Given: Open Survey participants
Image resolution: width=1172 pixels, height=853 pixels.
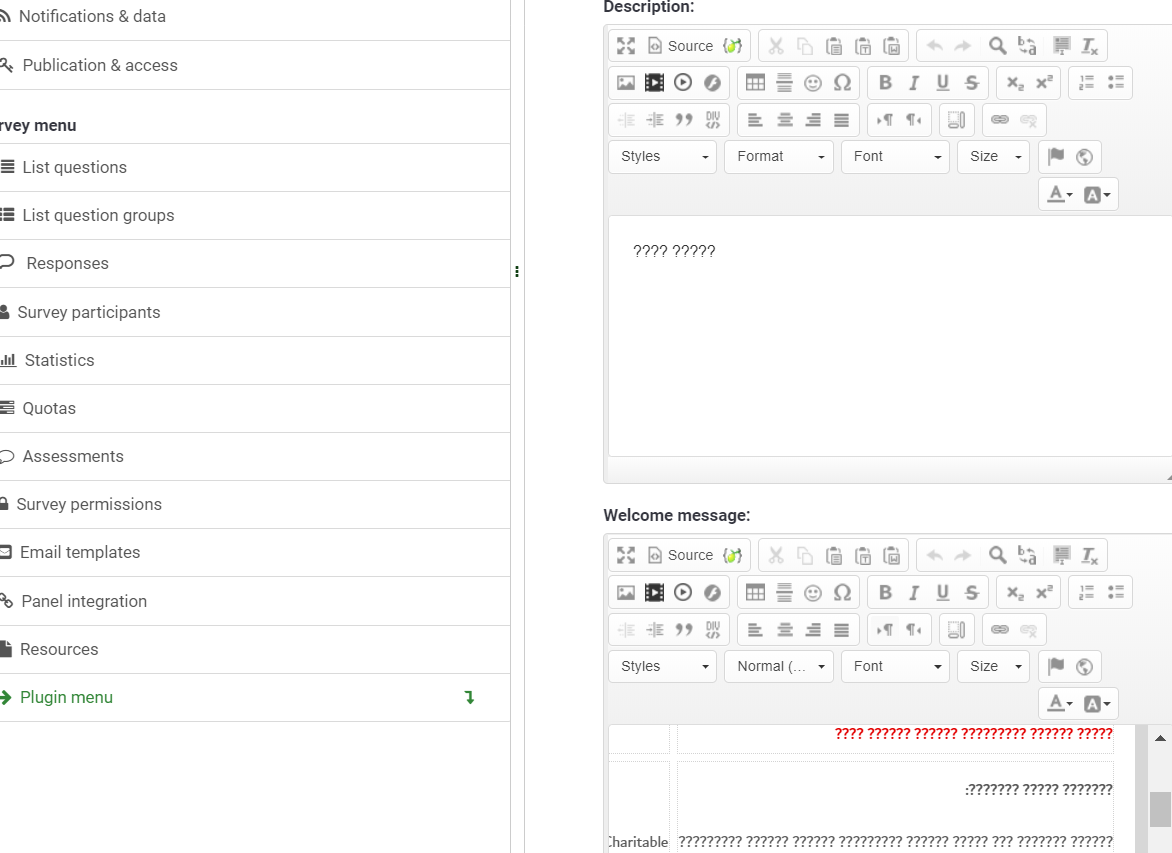Looking at the screenshot, I should click(x=255, y=312).
